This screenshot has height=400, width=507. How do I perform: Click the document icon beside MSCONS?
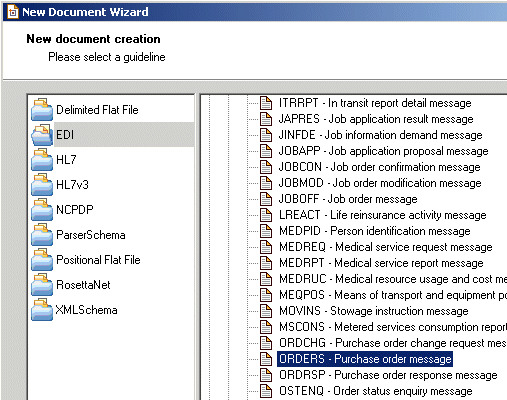point(266,327)
